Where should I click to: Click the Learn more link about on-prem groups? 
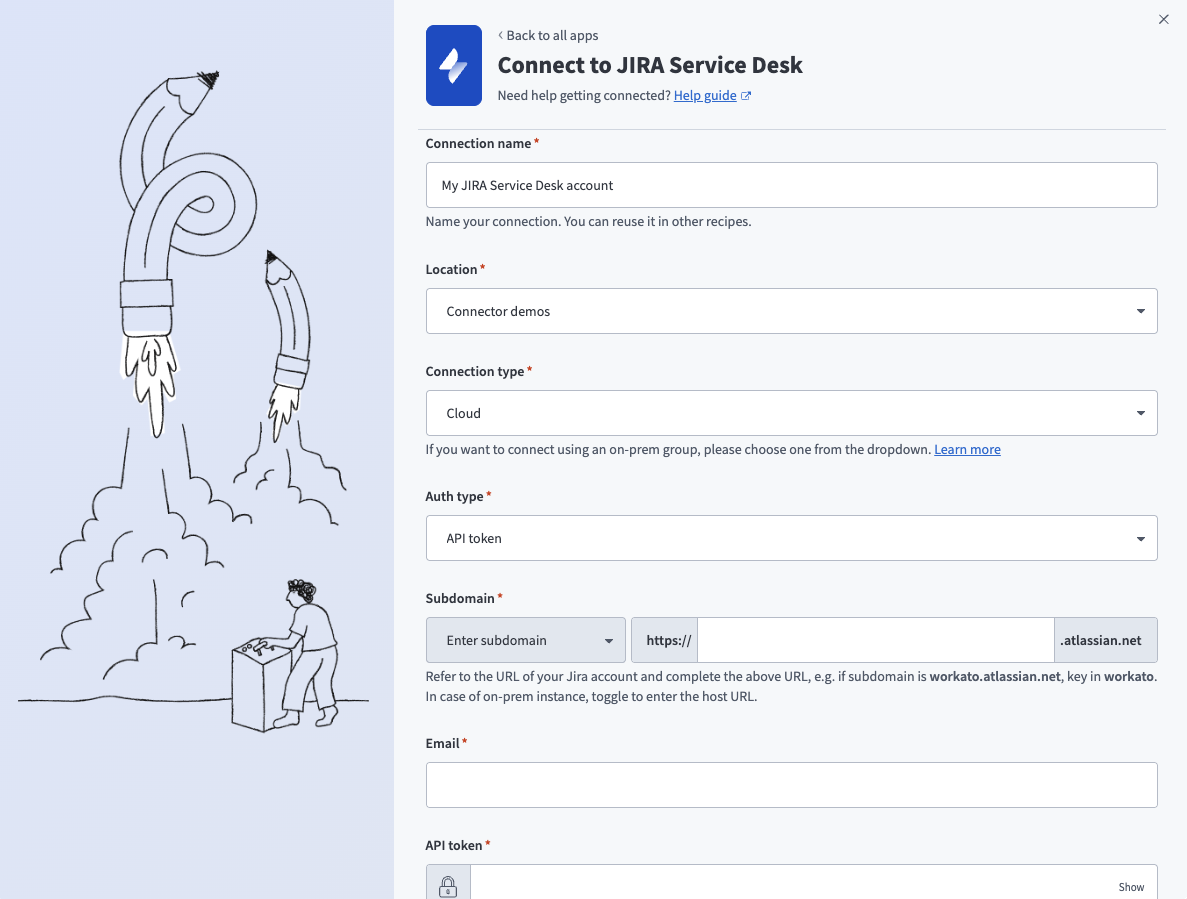pos(967,449)
